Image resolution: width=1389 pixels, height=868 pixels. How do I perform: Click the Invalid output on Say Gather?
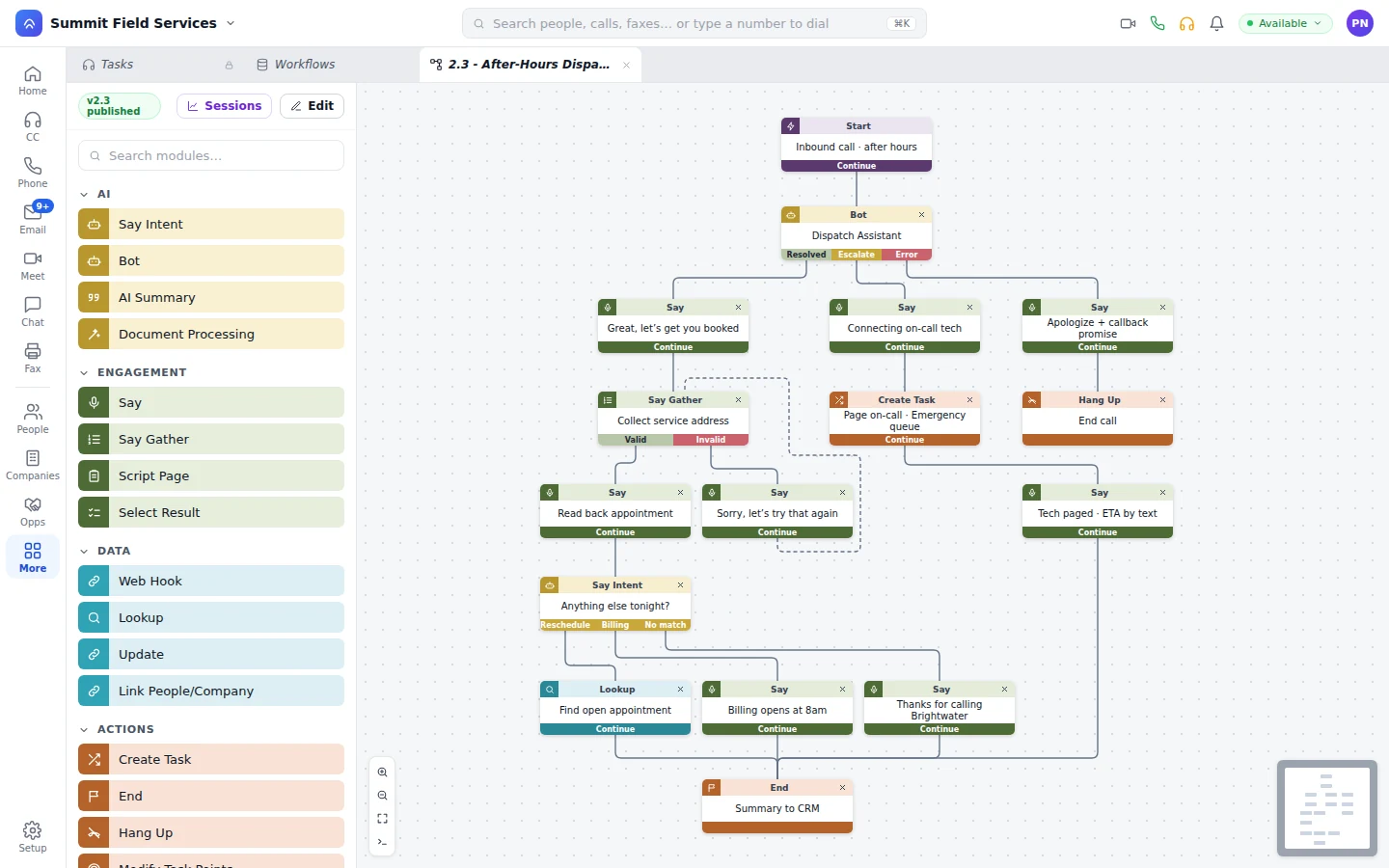(711, 440)
